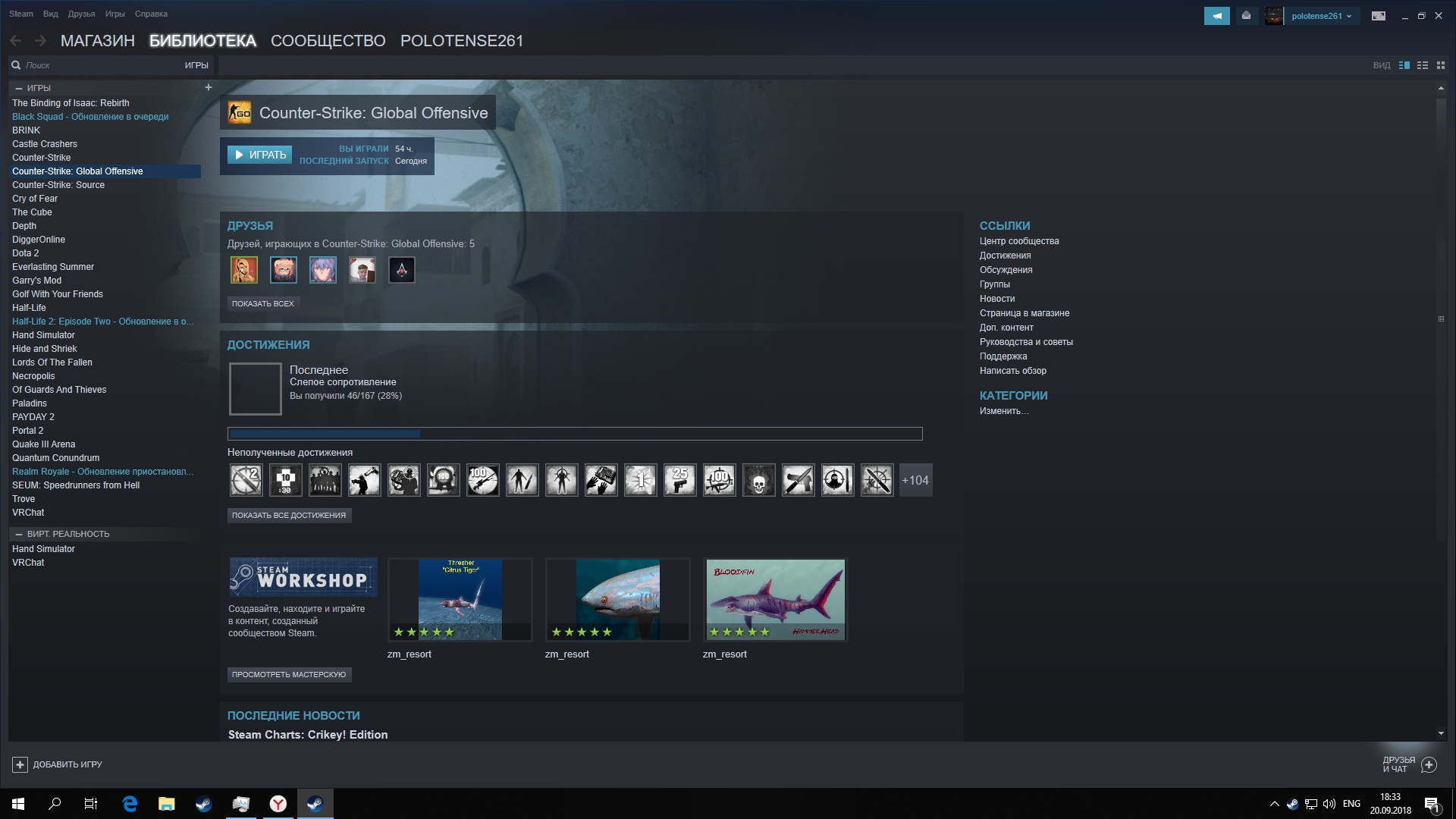Click the search magnifier icon in library
The height and width of the screenshot is (819, 1456).
point(16,65)
